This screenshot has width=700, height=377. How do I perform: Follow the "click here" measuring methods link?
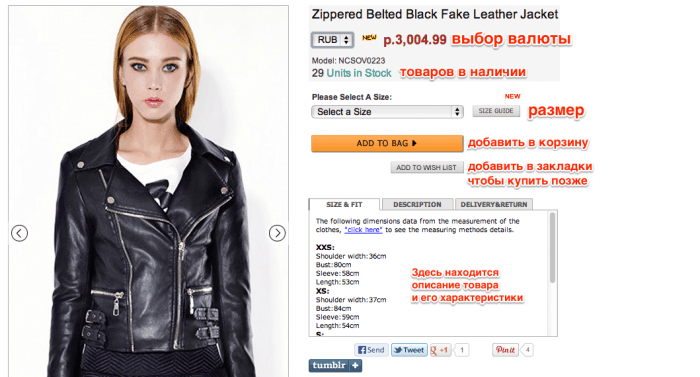coord(363,230)
